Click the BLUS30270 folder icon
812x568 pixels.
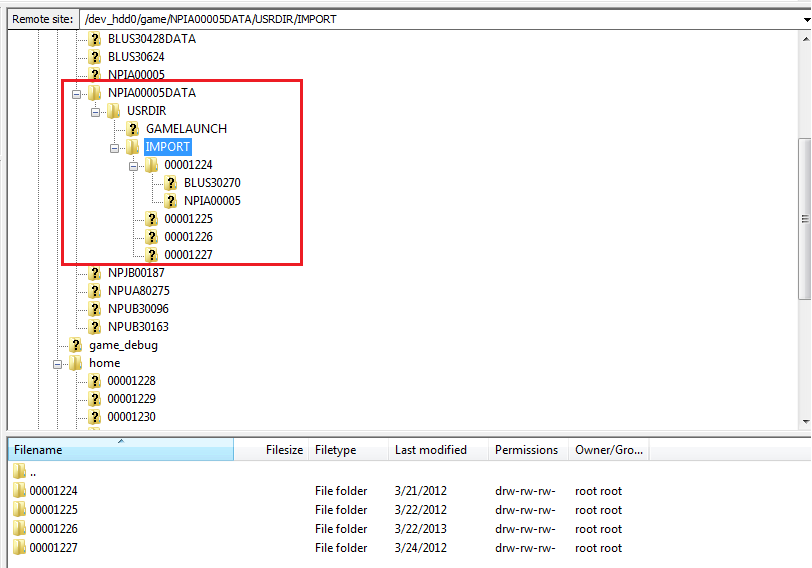tap(170, 183)
